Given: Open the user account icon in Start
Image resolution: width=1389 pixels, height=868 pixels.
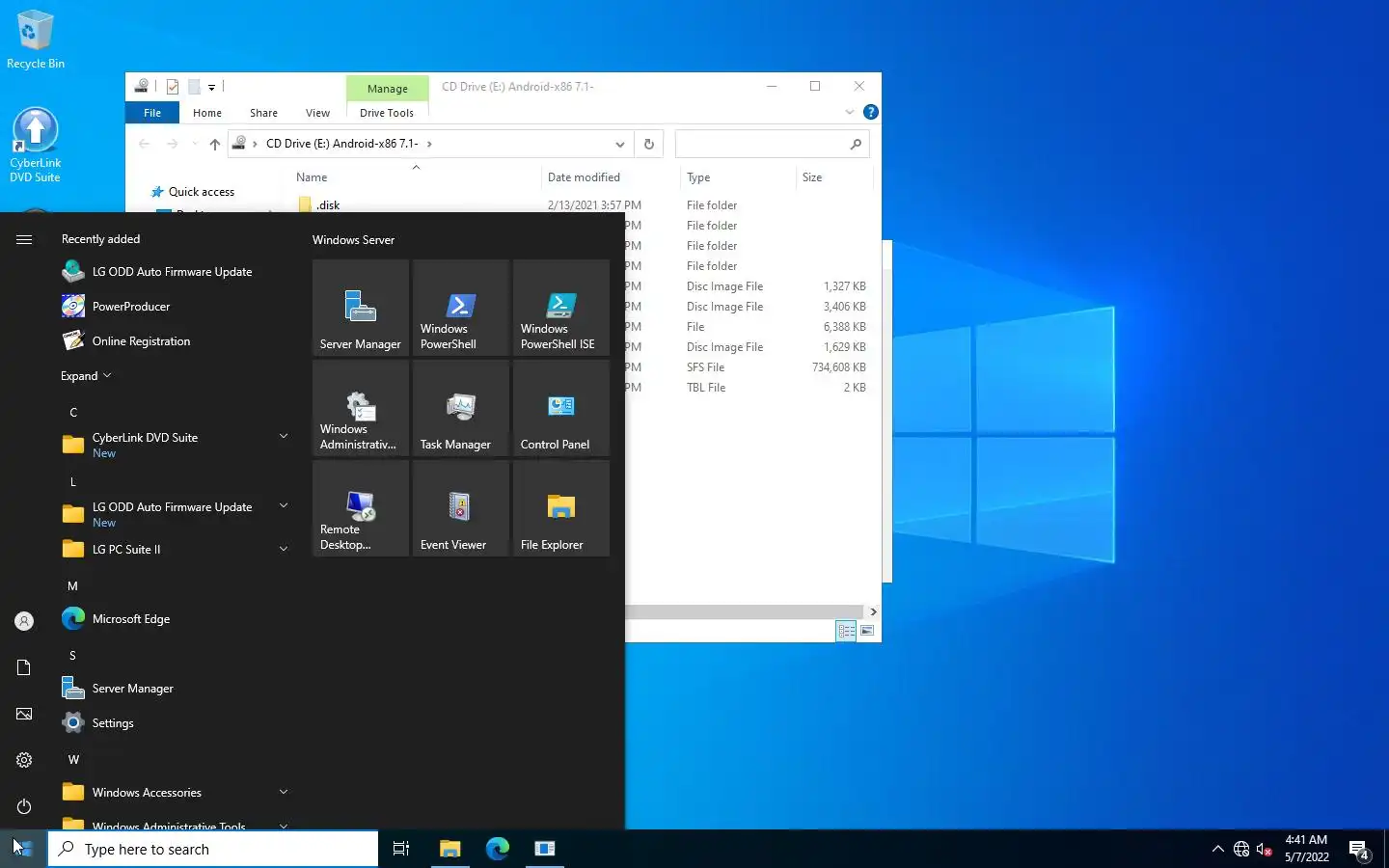Looking at the screenshot, I should (24, 621).
